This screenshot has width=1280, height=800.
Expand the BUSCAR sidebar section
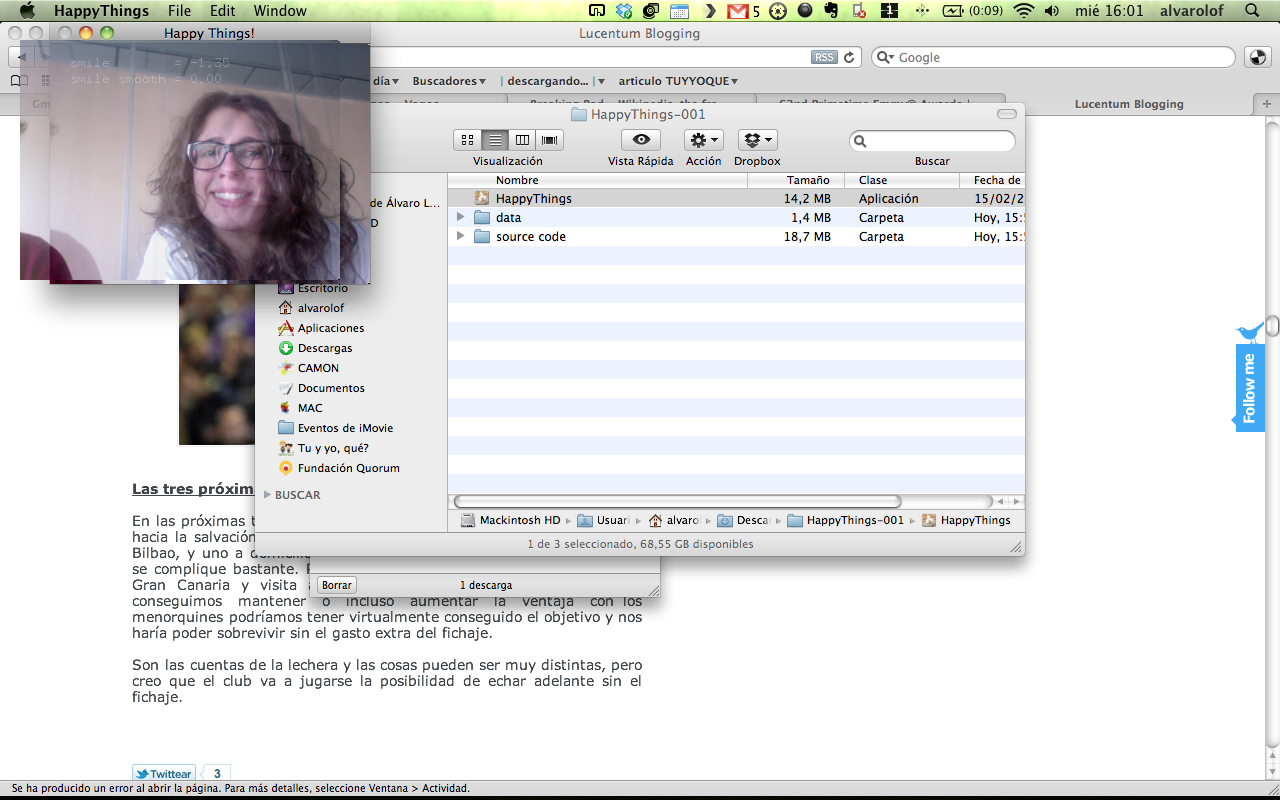268,495
